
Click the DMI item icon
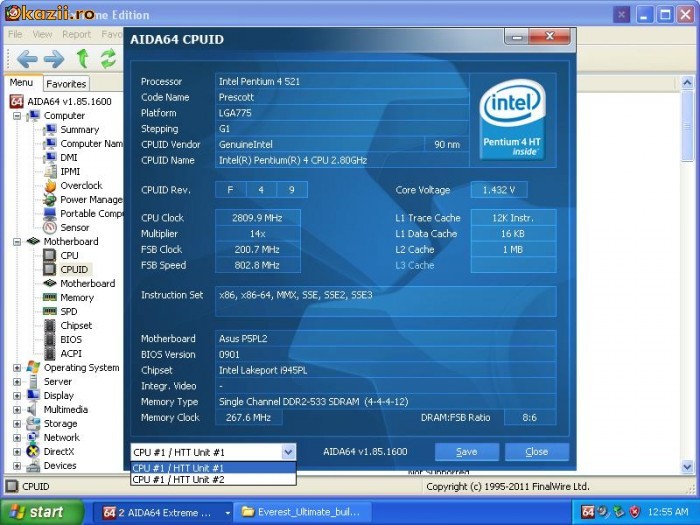(x=49, y=158)
